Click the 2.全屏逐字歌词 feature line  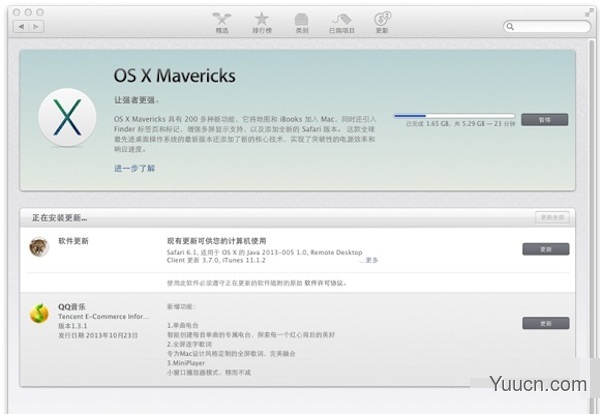click(189, 344)
